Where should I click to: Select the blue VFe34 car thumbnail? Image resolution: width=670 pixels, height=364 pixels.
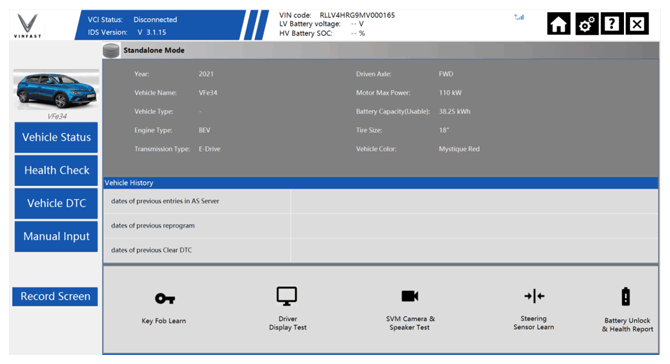pos(56,91)
